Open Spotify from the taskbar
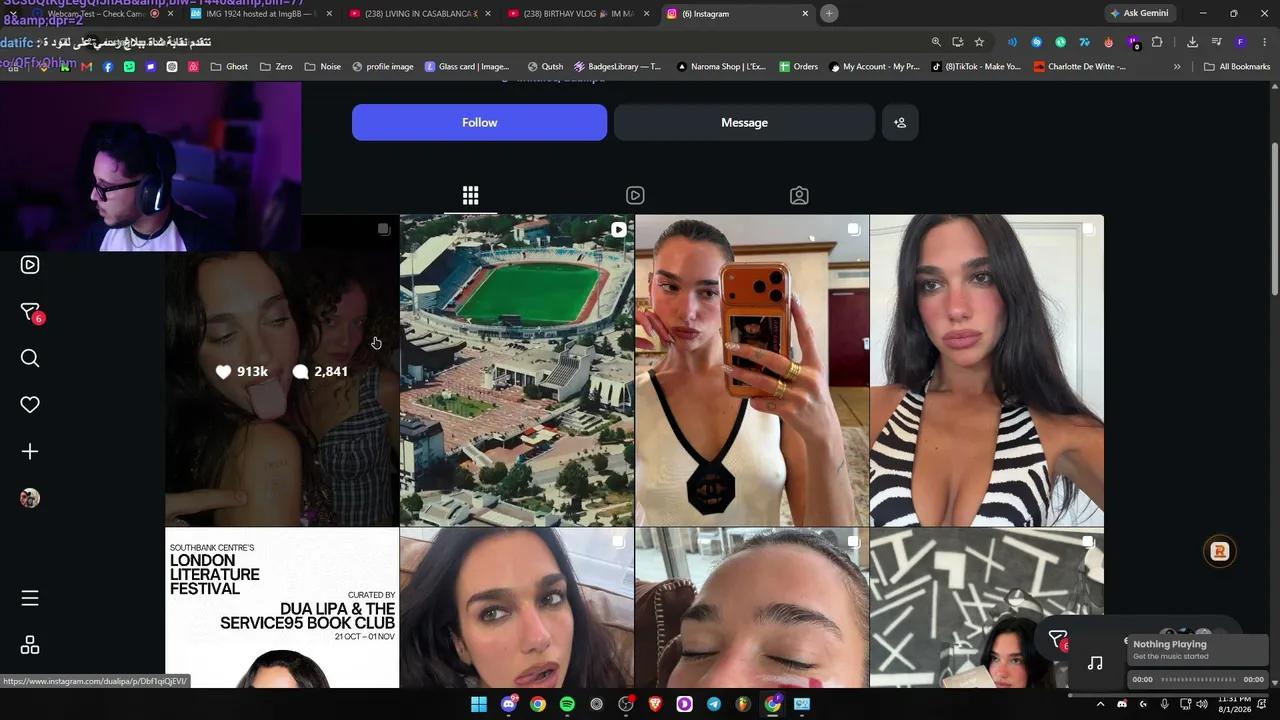 tap(567, 704)
